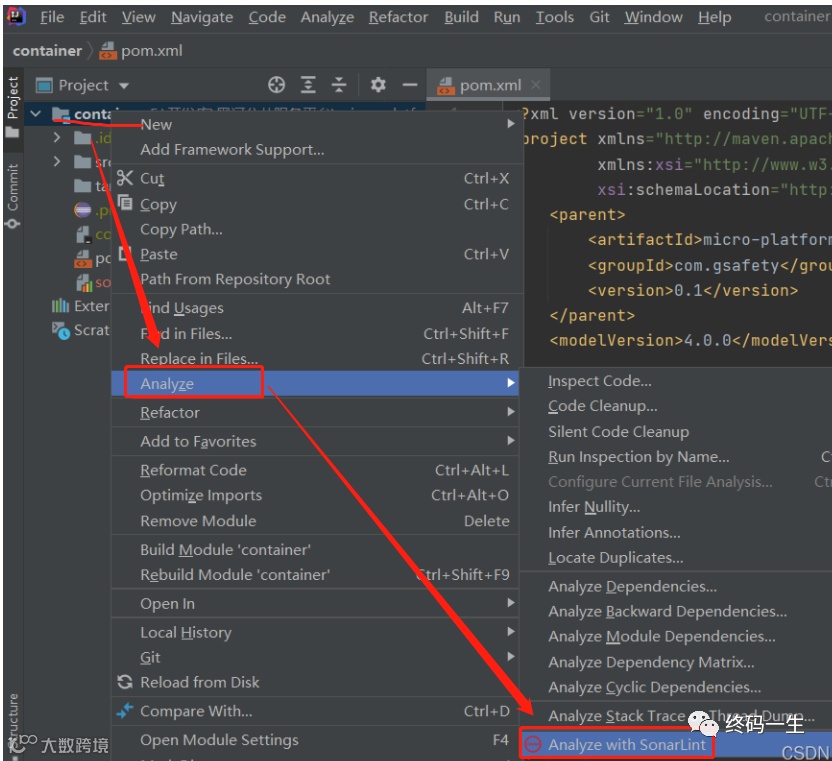Choose Optimize Imports

click(315, 495)
